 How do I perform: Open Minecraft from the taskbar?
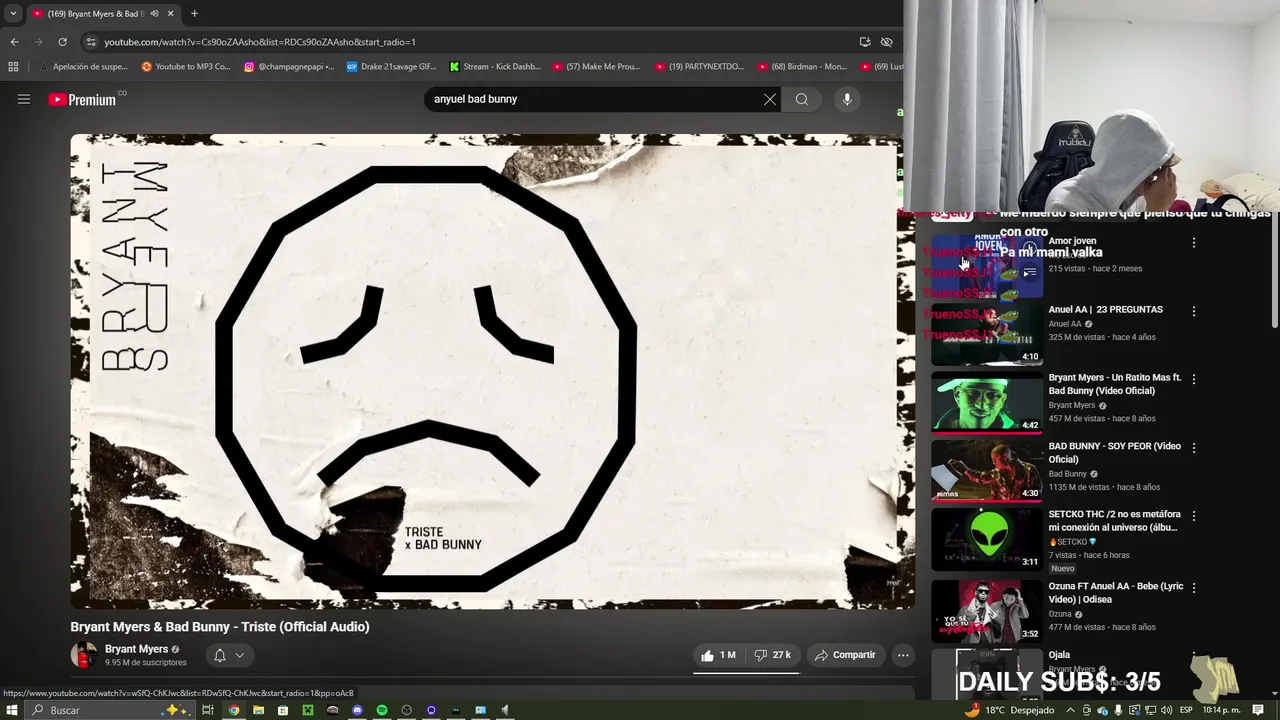[308, 710]
